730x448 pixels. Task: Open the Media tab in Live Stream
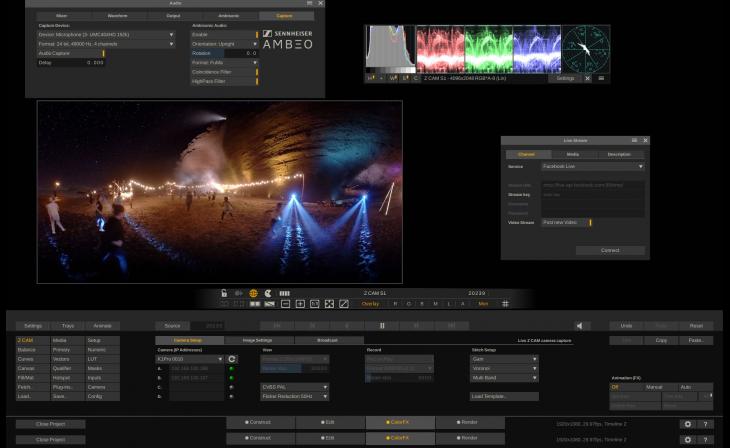click(x=573, y=154)
